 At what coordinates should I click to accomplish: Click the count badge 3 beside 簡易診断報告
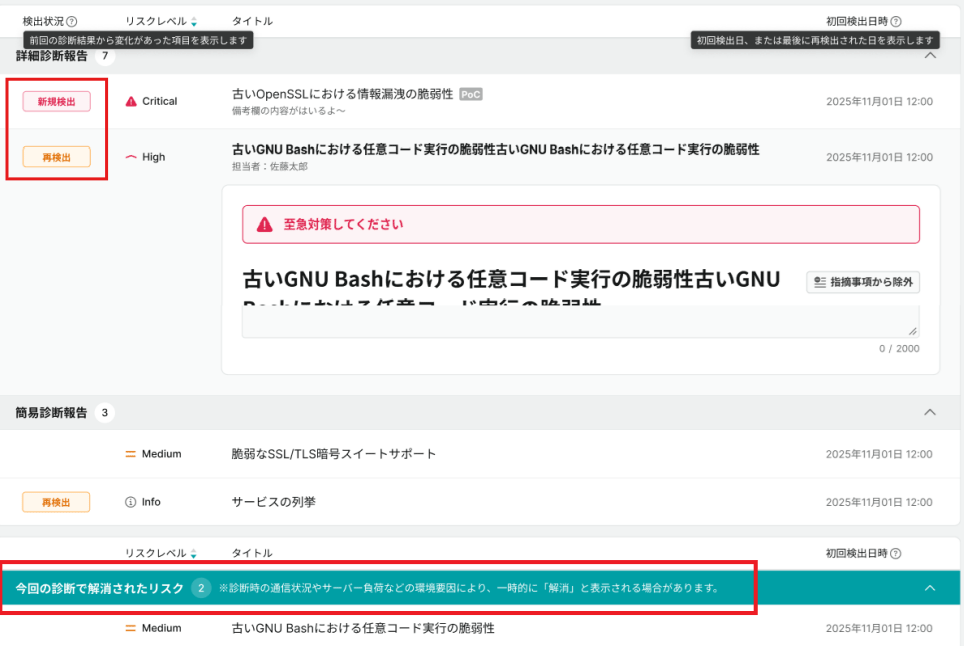coord(105,412)
